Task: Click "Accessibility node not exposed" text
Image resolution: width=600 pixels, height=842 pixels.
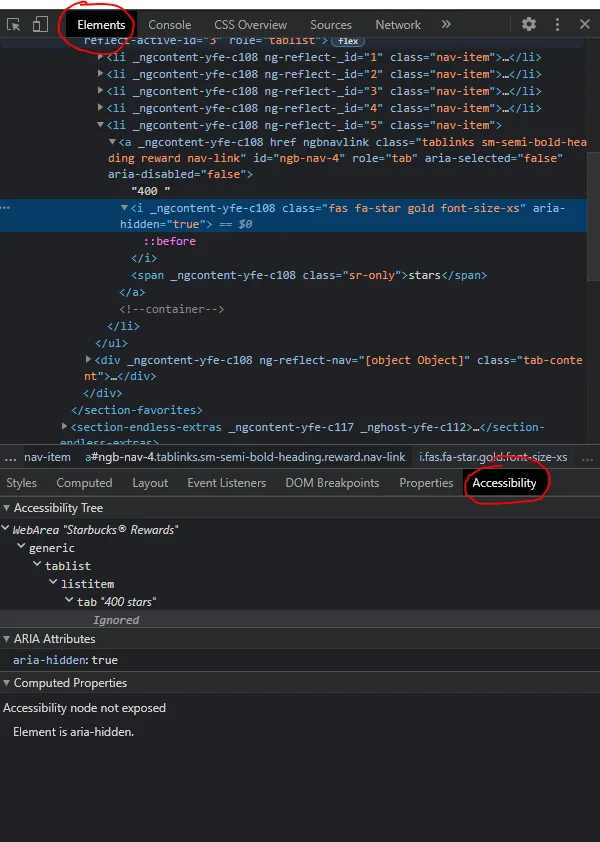Action: click(x=84, y=708)
